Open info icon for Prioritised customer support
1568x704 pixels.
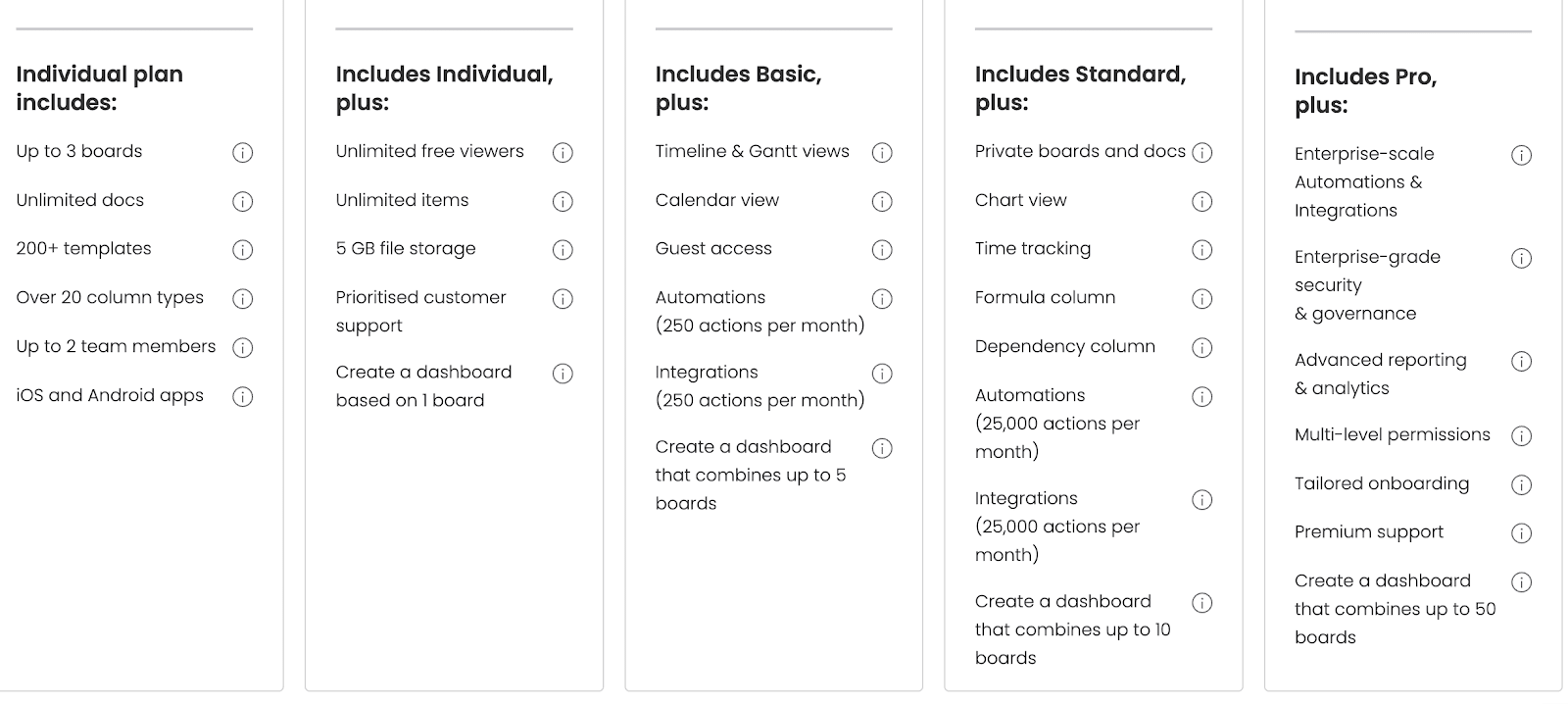(563, 299)
